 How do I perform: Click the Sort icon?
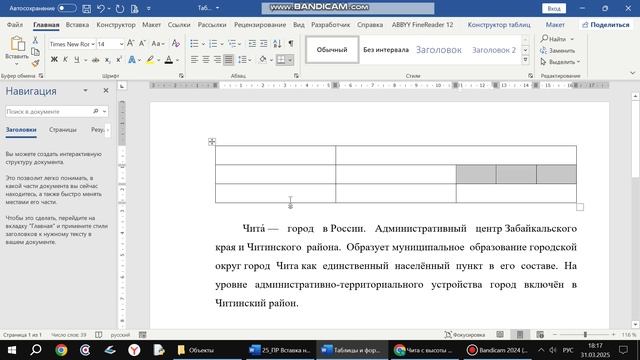tap(277, 43)
